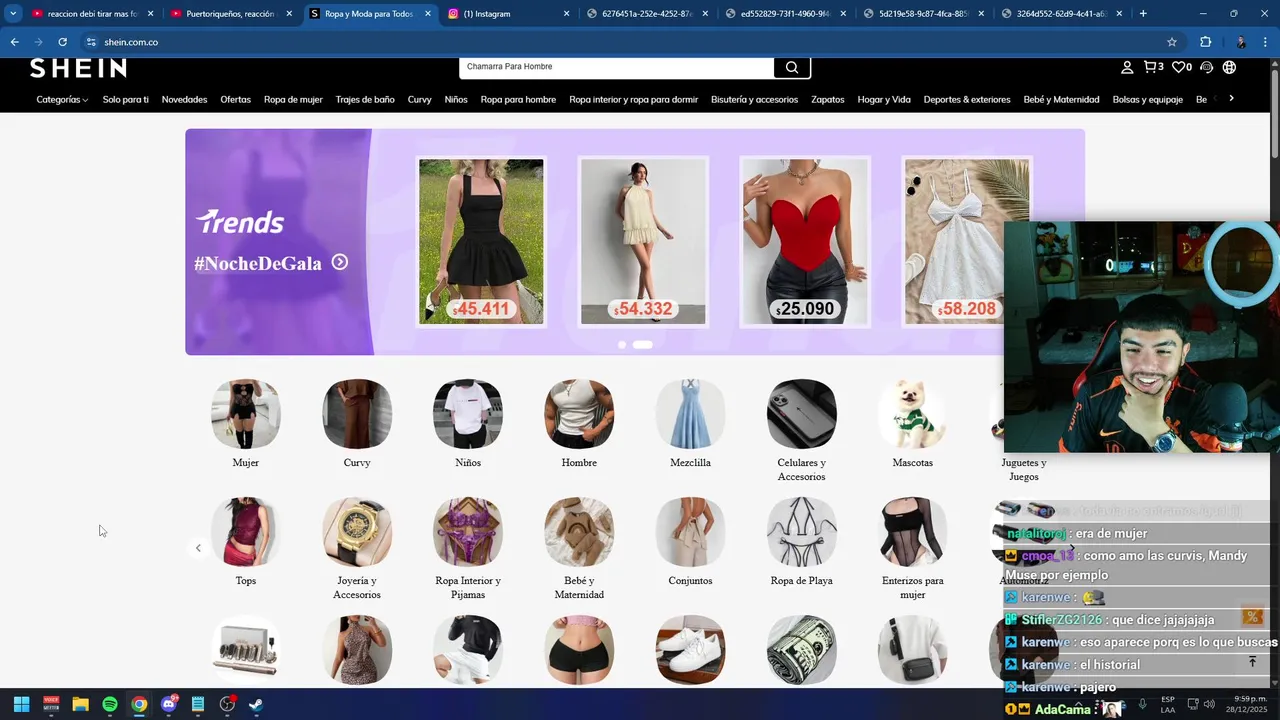Open the Ropa de Playa category
1280x720 pixels.
click(x=802, y=532)
